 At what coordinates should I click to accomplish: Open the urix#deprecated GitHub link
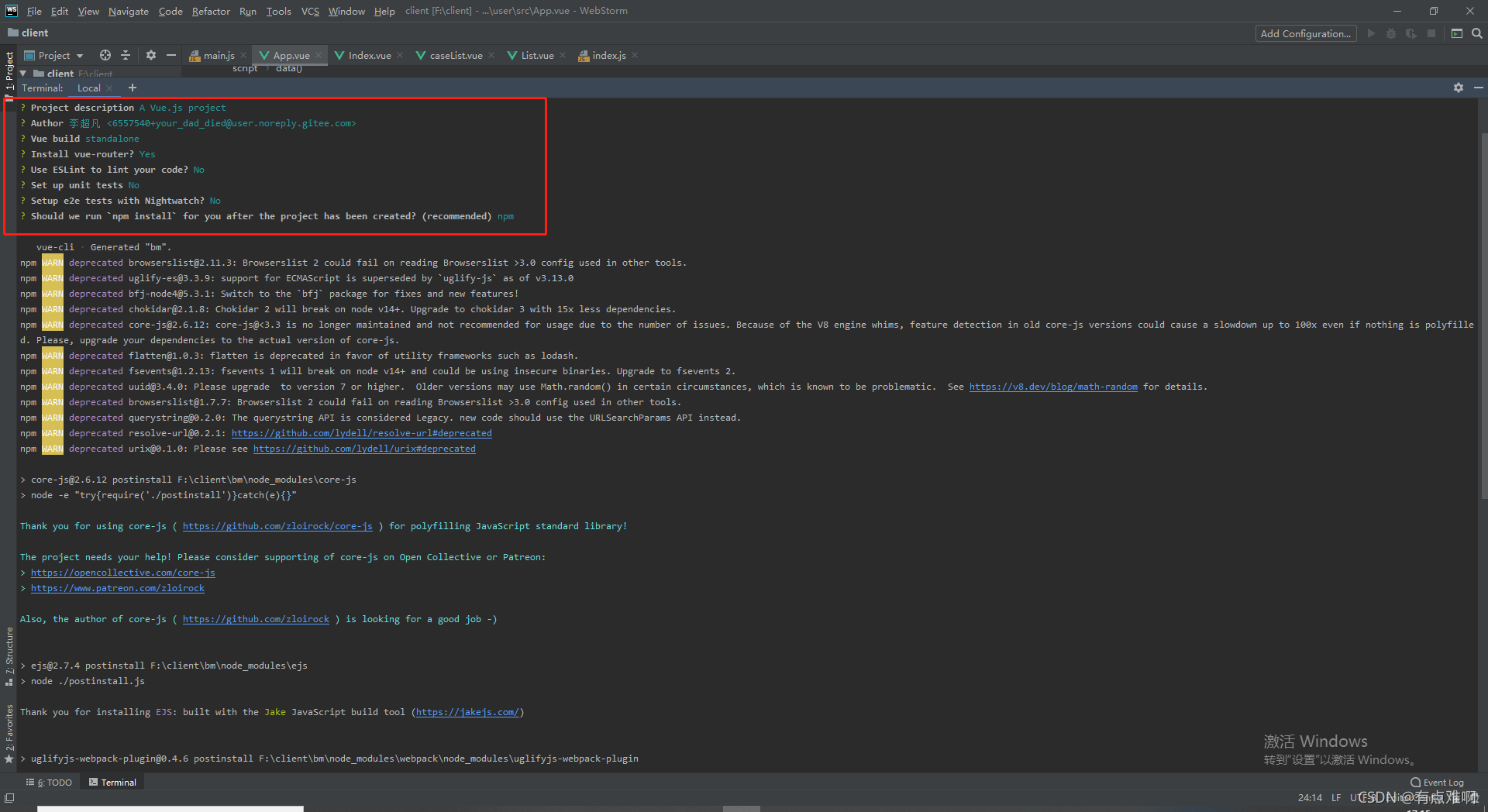(x=364, y=449)
